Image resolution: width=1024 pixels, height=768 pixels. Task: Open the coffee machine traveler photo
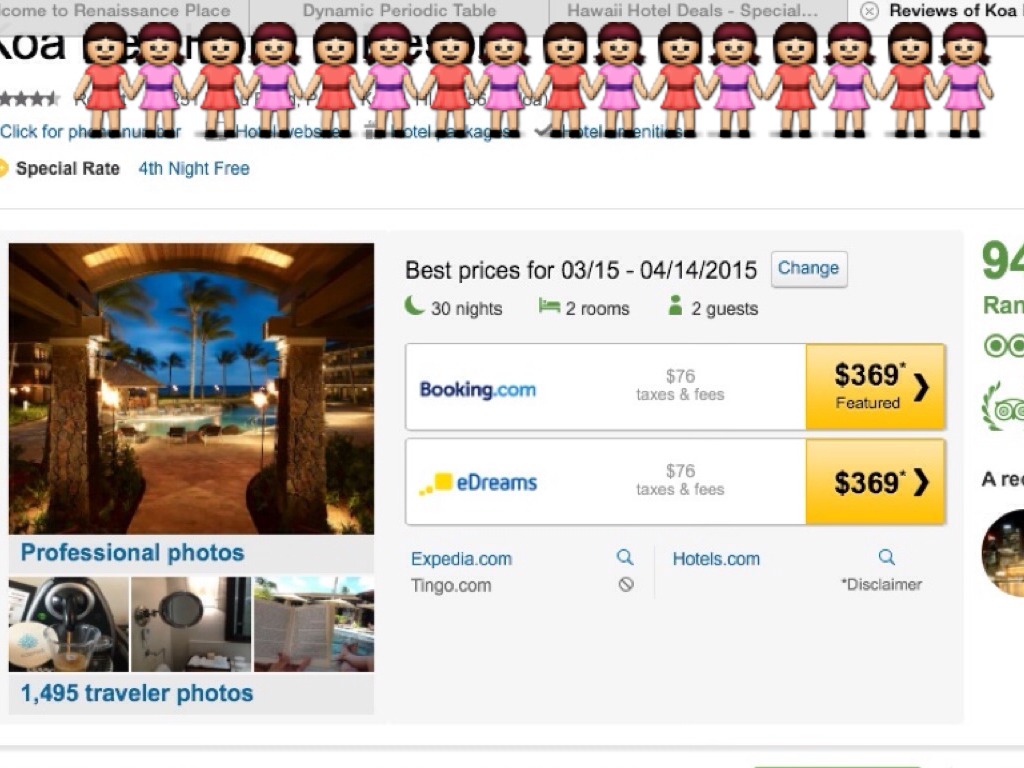[69, 624]
